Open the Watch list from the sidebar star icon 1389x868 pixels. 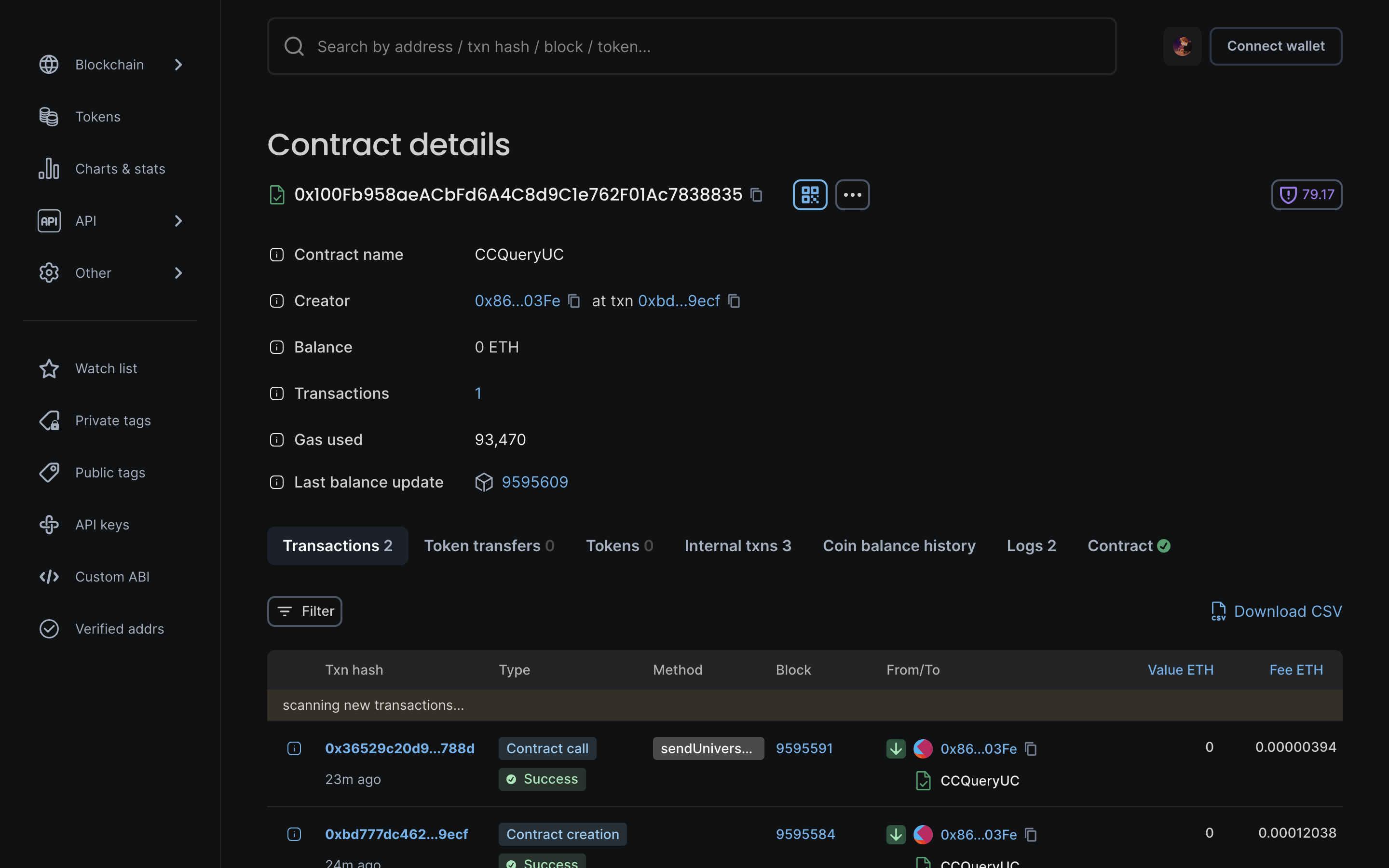click(49, 368)
